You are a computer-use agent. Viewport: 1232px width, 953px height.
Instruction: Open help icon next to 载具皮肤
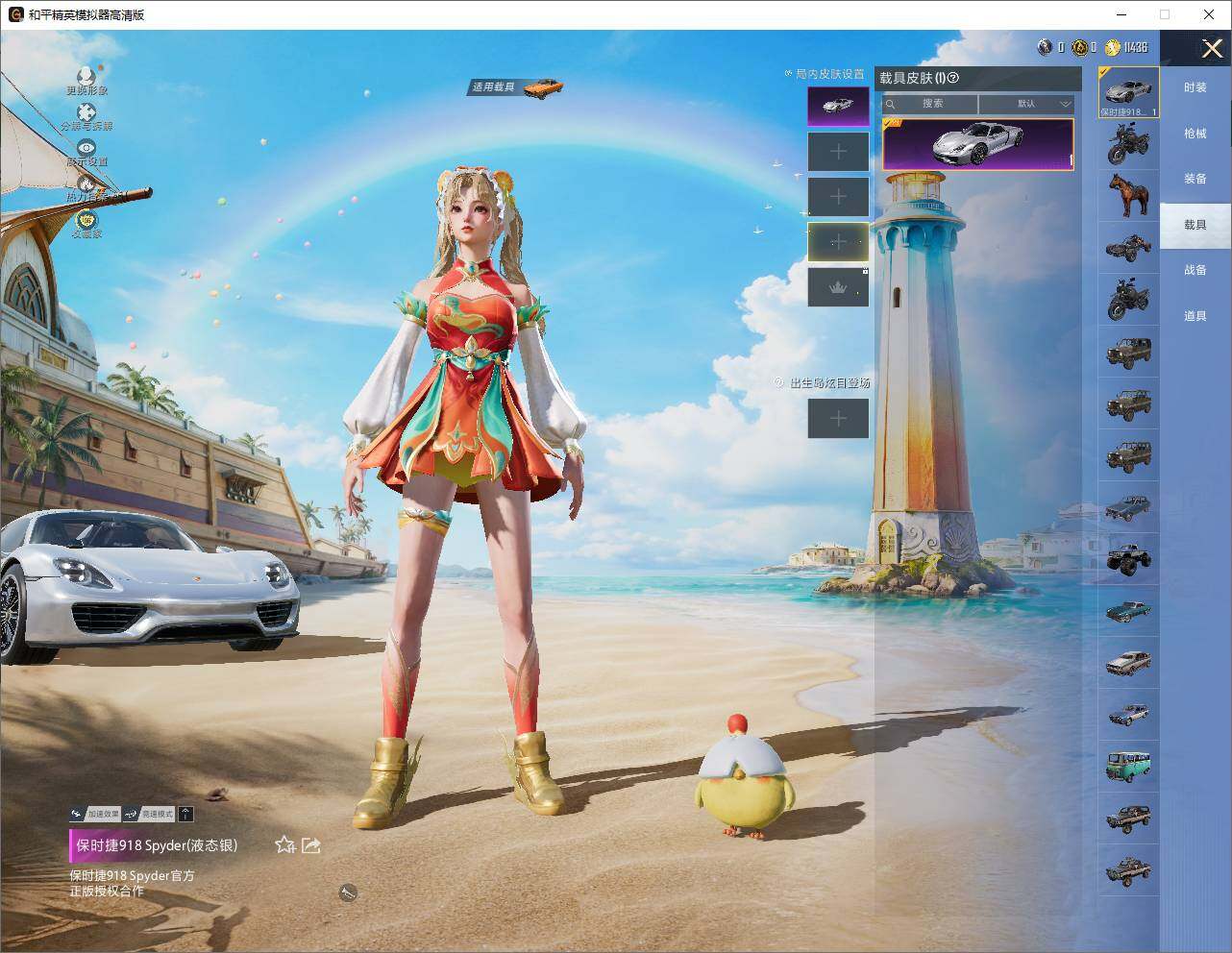click(953, 78)
